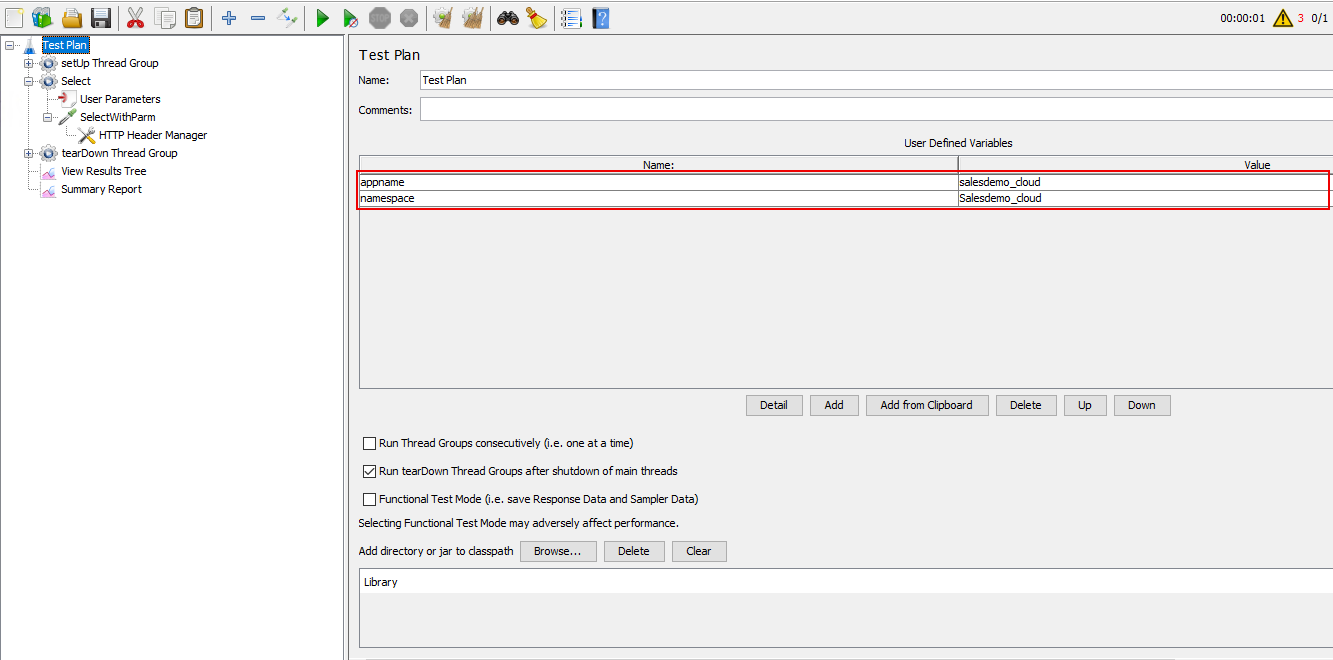The width and height of the screenshot is (1333, 660).
Task: Click the blue Help book icon
Action: point(600,18)
